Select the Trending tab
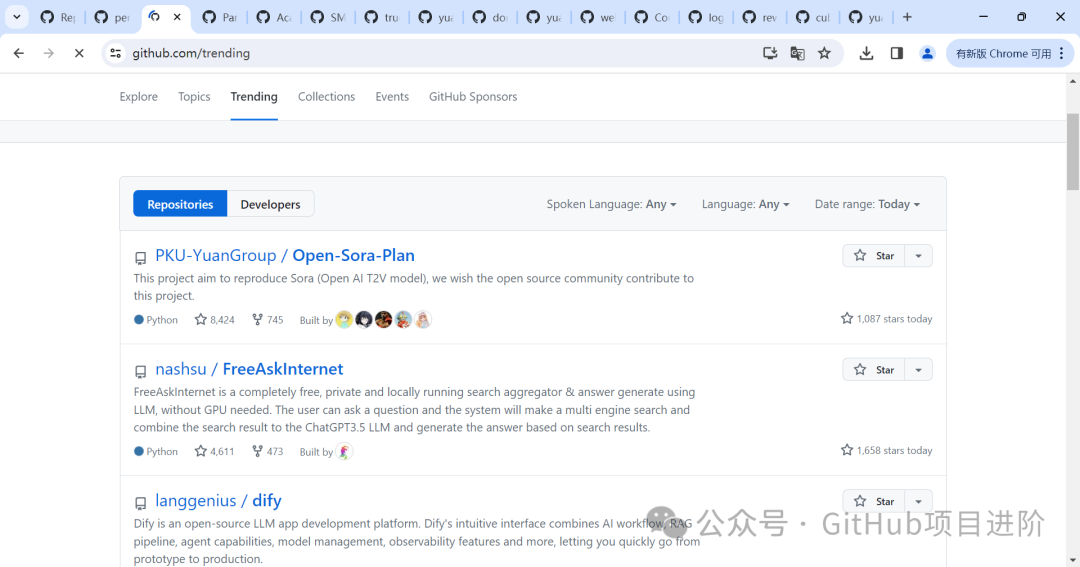Screen dimensions: 1080x567 point(254,96)
